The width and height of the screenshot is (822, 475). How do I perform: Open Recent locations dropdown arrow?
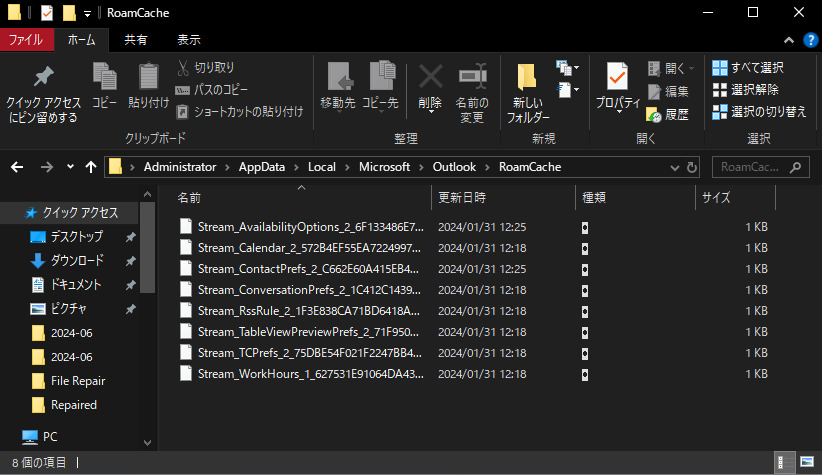click(70, 167)
